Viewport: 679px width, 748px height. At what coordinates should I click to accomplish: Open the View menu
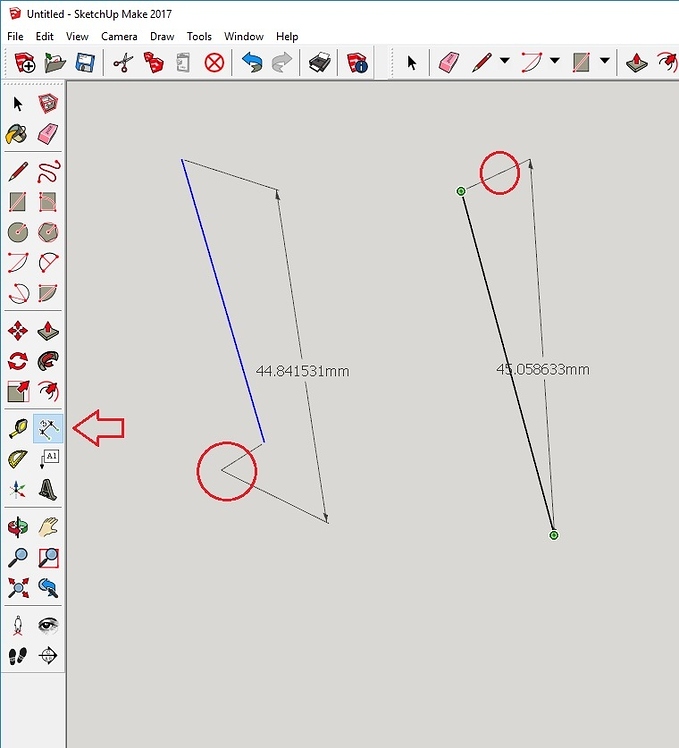tap(77, 36)
